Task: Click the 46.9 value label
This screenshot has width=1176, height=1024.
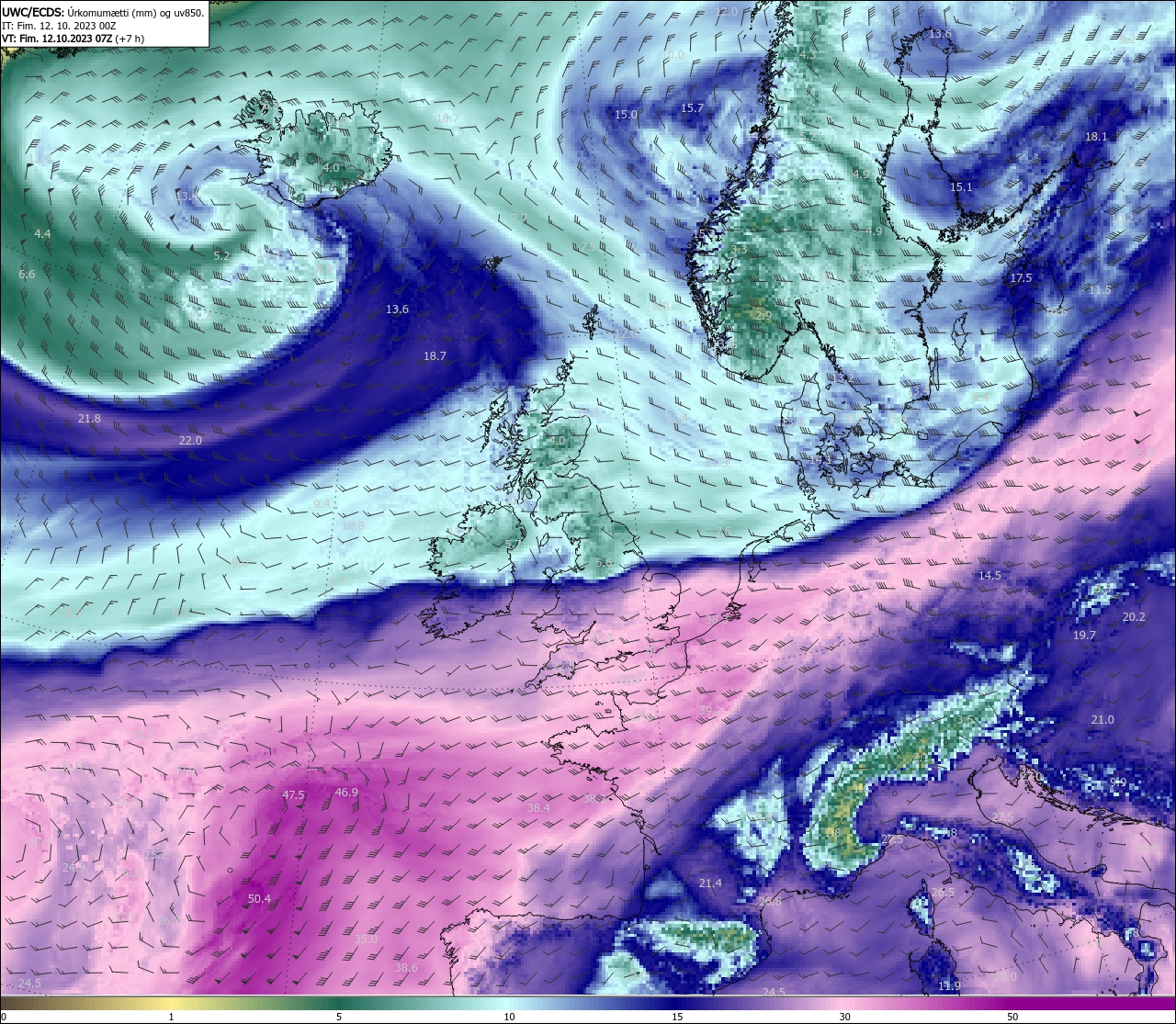Action: [x=346, y=792]
